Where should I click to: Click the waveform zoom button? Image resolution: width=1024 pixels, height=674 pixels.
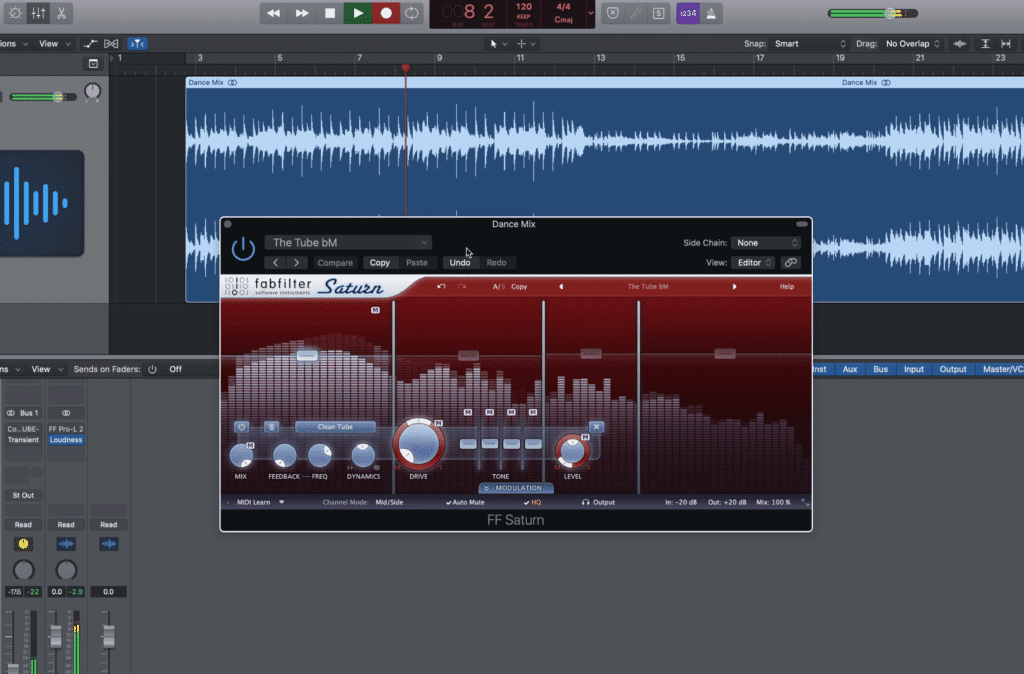(960, 44)
